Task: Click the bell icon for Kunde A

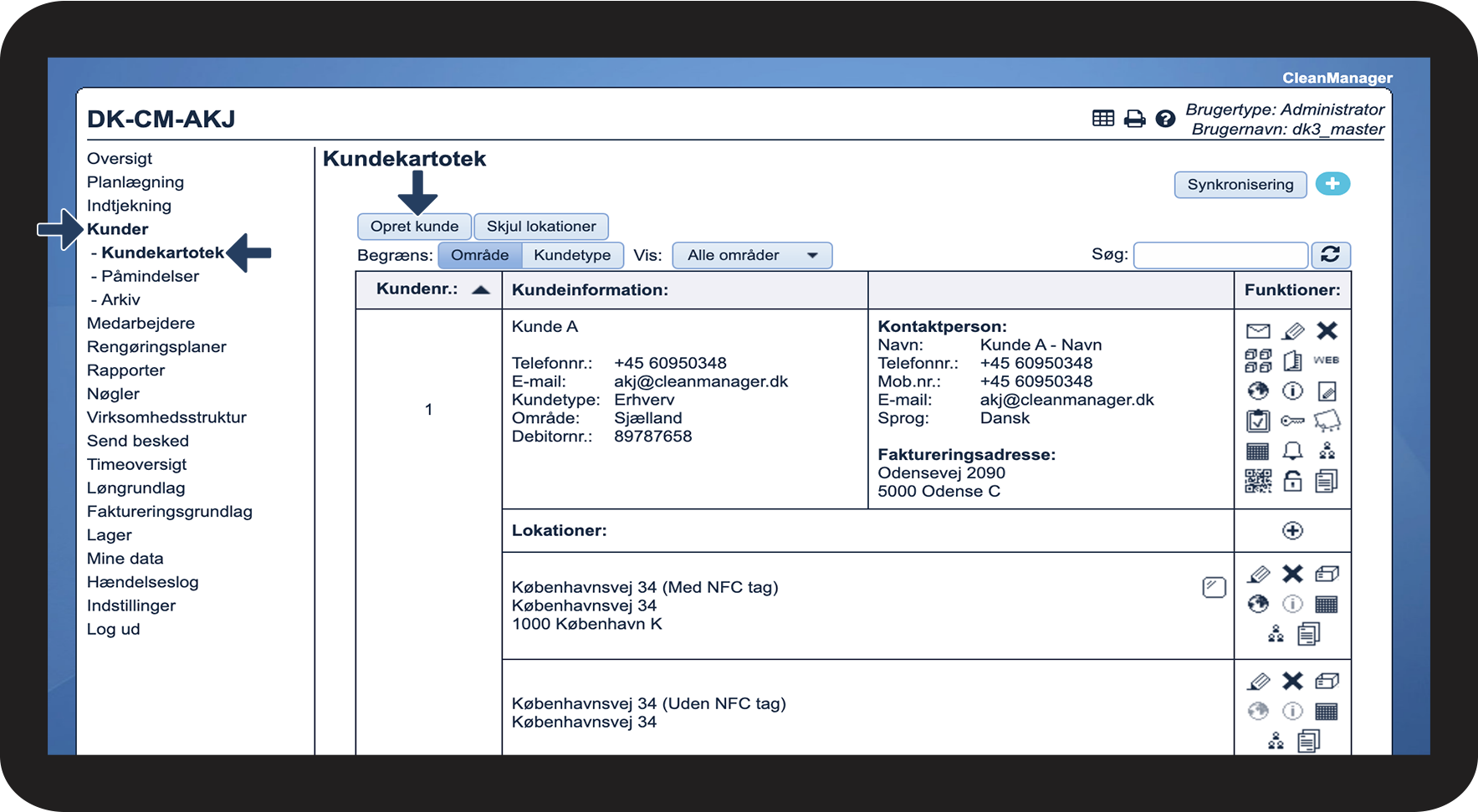Action: [1292, 451]
